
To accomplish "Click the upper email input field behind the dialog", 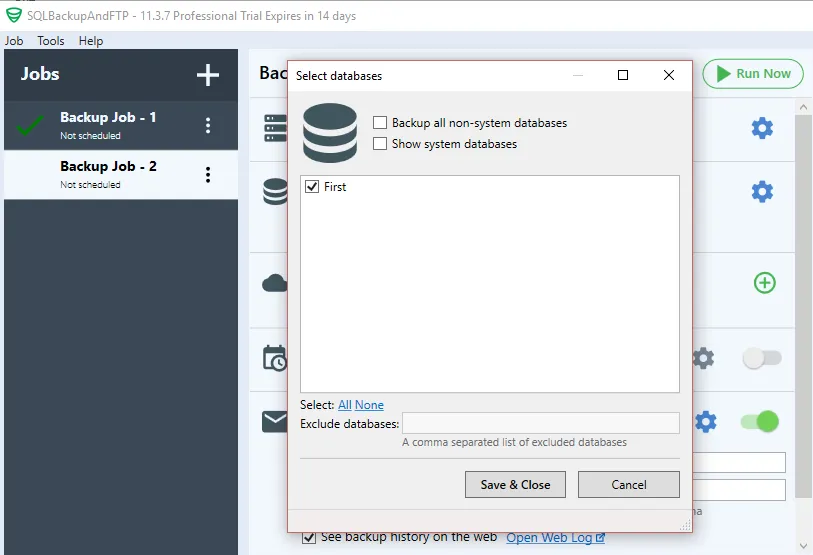I will [739, 462].
